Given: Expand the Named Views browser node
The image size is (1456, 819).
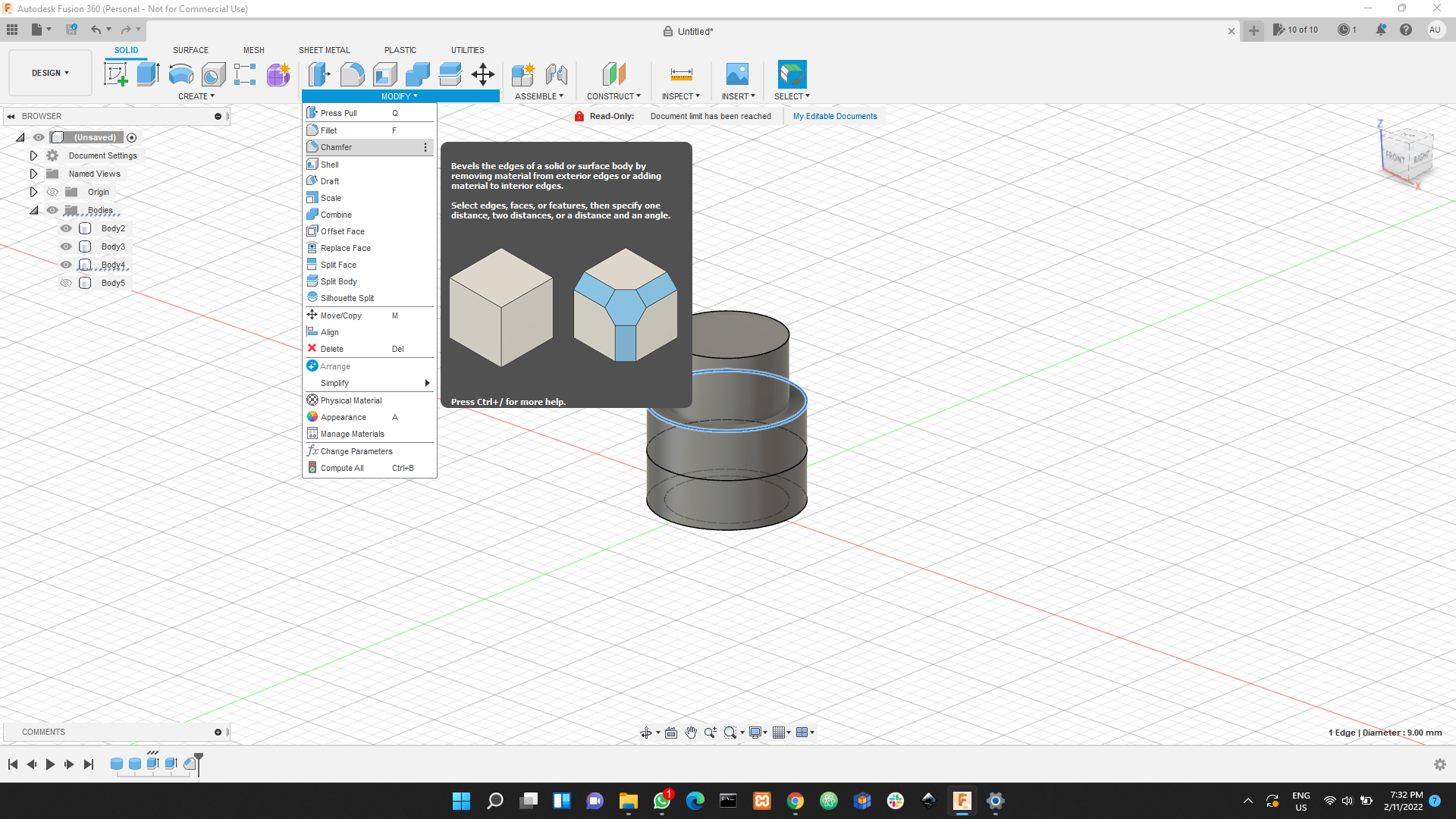Looking at the screenshot, I should point(33,174).
